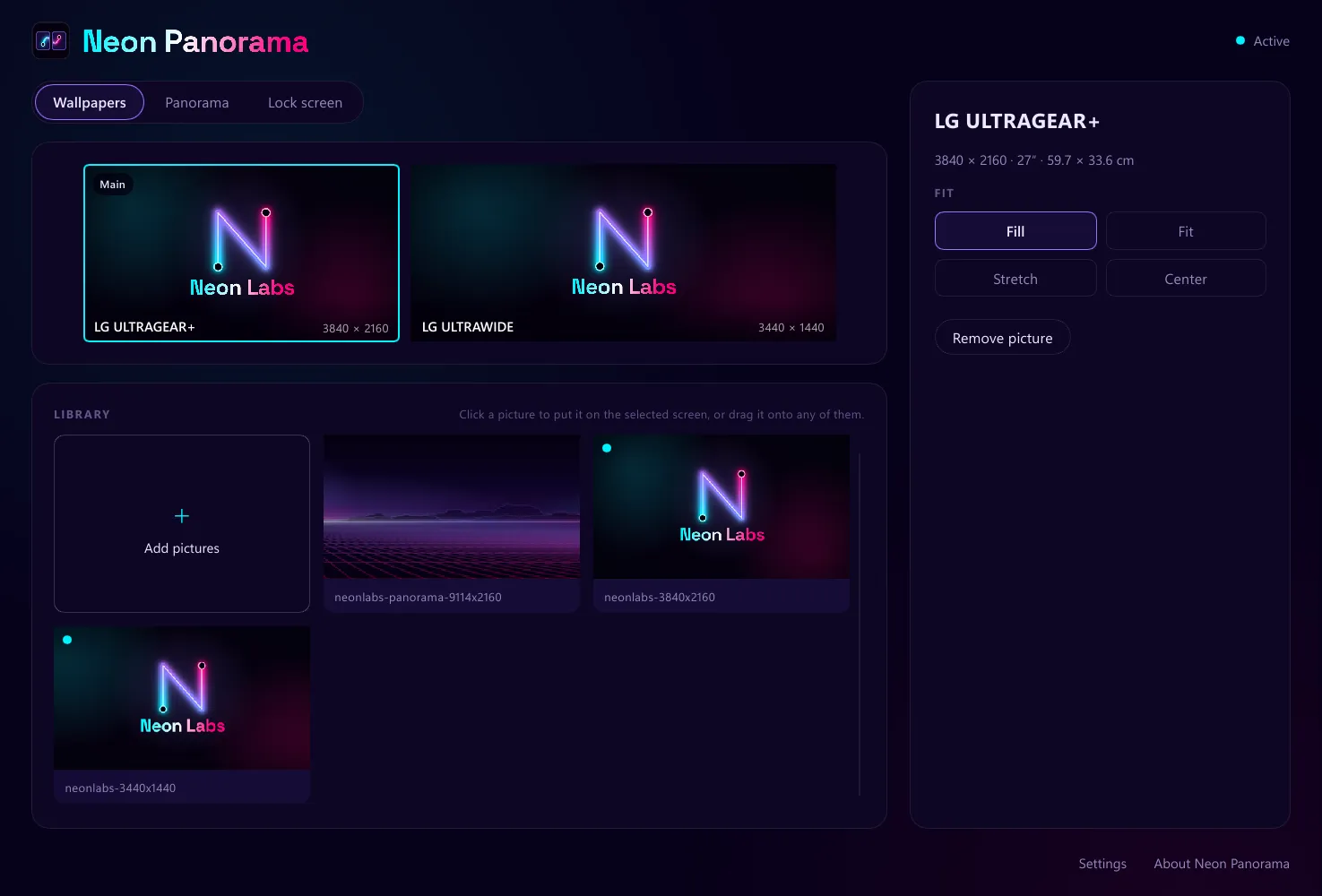Choose the neonlabs-3840x2160 library picture

point(721,523)
